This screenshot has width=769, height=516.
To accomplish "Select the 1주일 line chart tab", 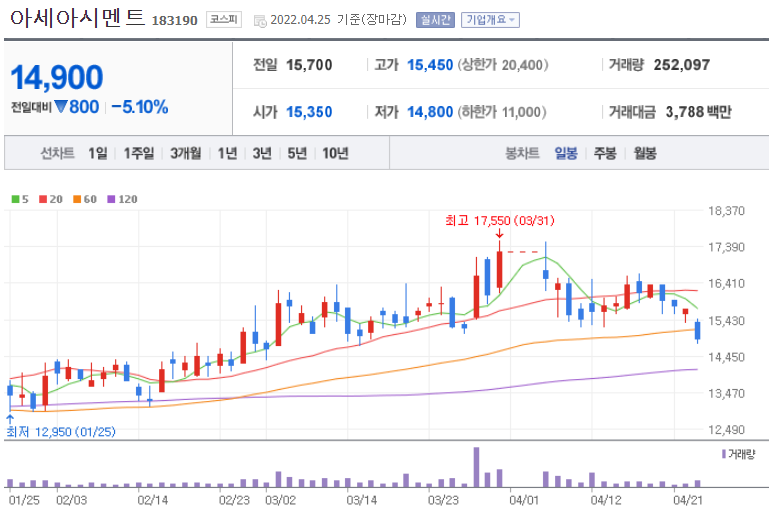I will [x=139, y=154].
